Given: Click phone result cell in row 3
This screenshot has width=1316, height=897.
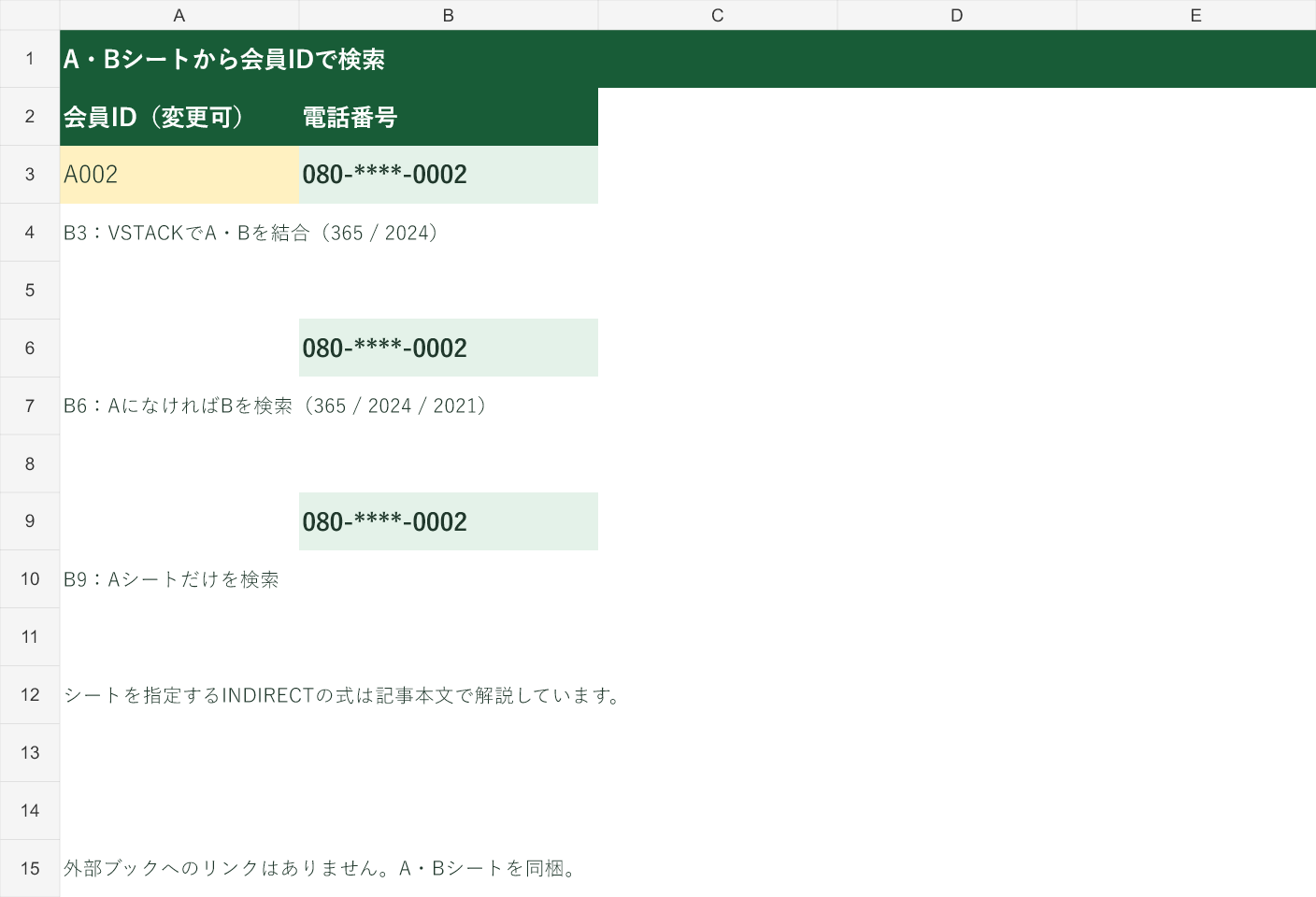Looking at the screenshot, I should (x=449, y=175).
